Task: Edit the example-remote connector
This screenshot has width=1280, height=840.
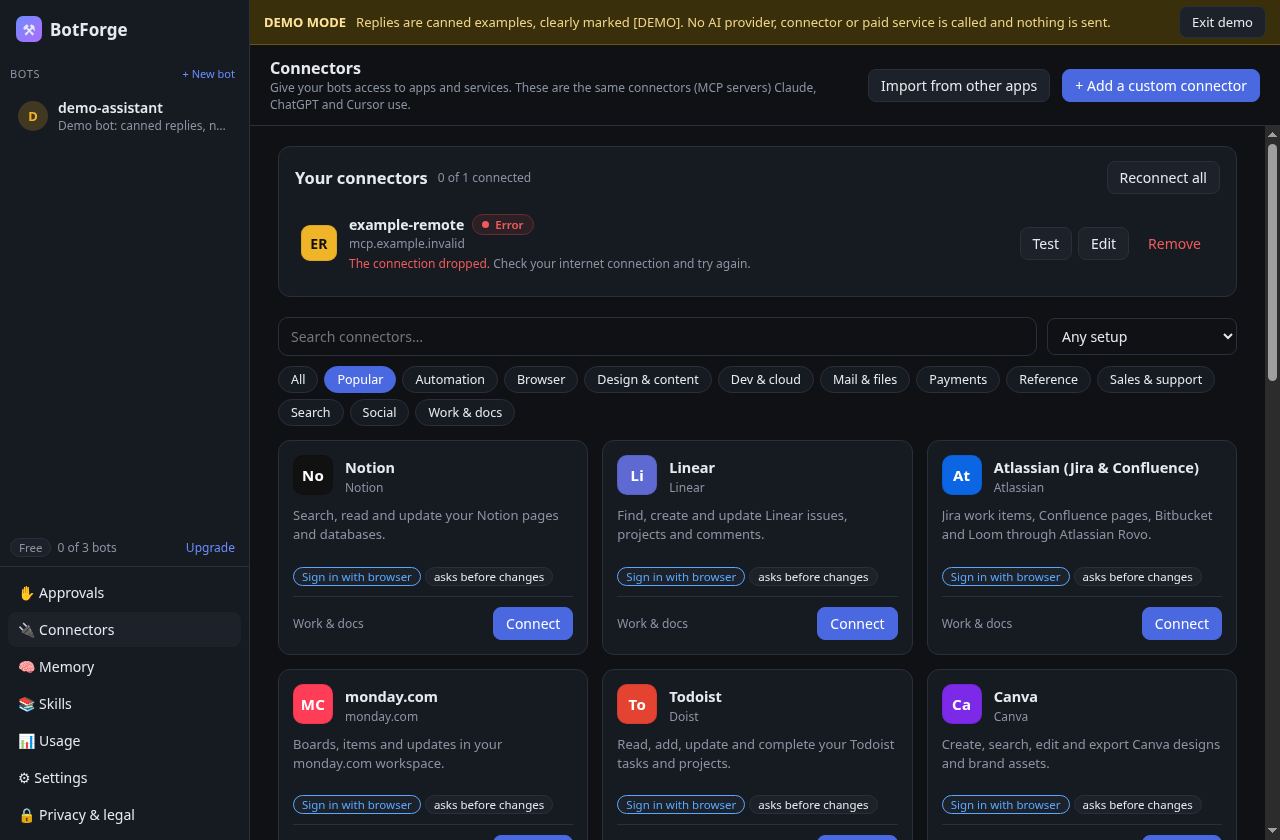Action: click(1103, 244)
